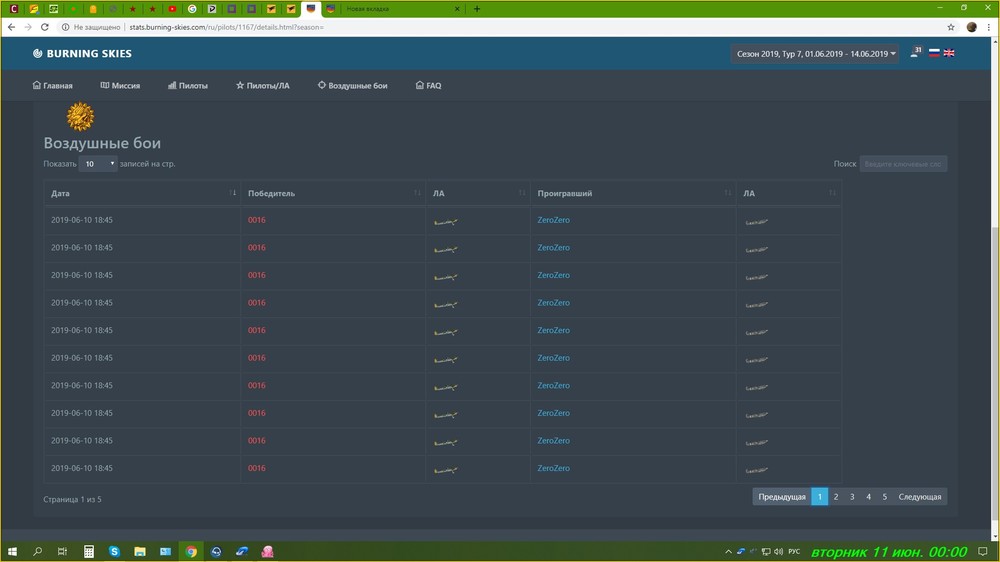Select pagination page 1

tap(820, 497)
